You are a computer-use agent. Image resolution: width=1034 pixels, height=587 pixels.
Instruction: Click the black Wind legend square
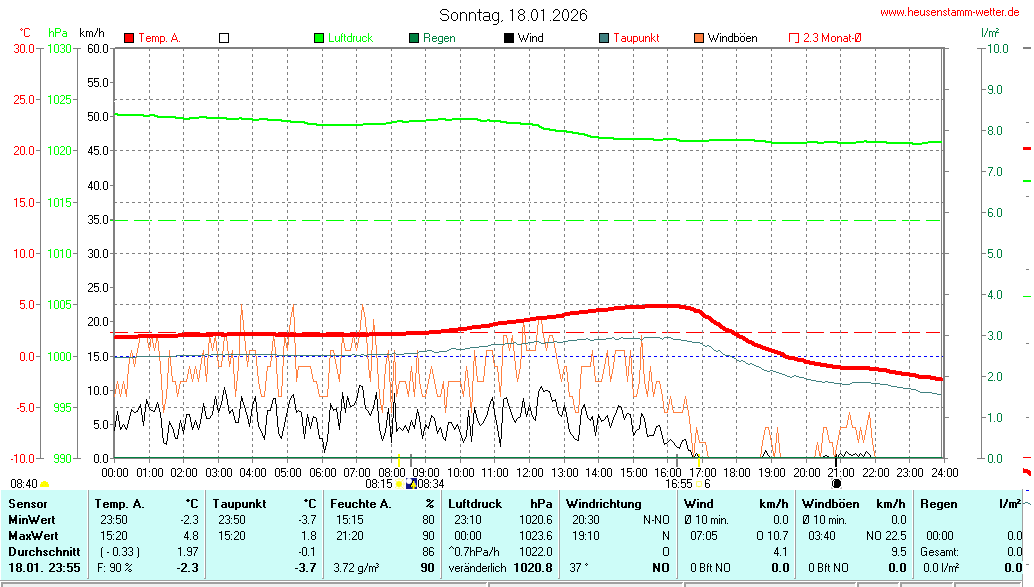coord(509,38)
